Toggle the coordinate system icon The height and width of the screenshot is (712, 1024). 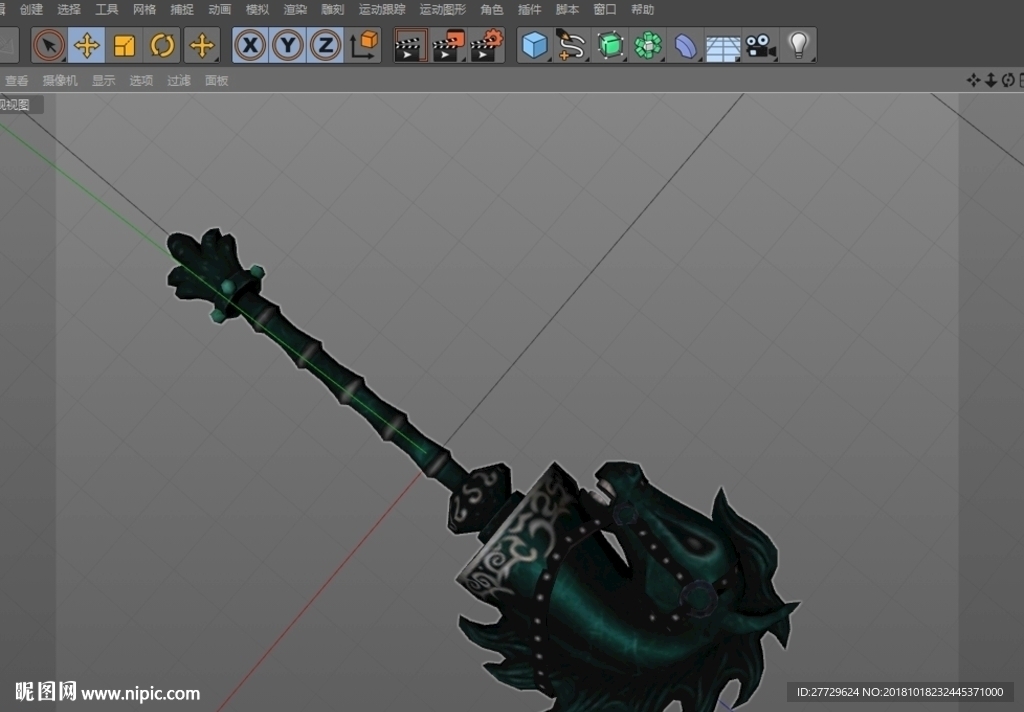pyautogui.click(x=363, y=45)
